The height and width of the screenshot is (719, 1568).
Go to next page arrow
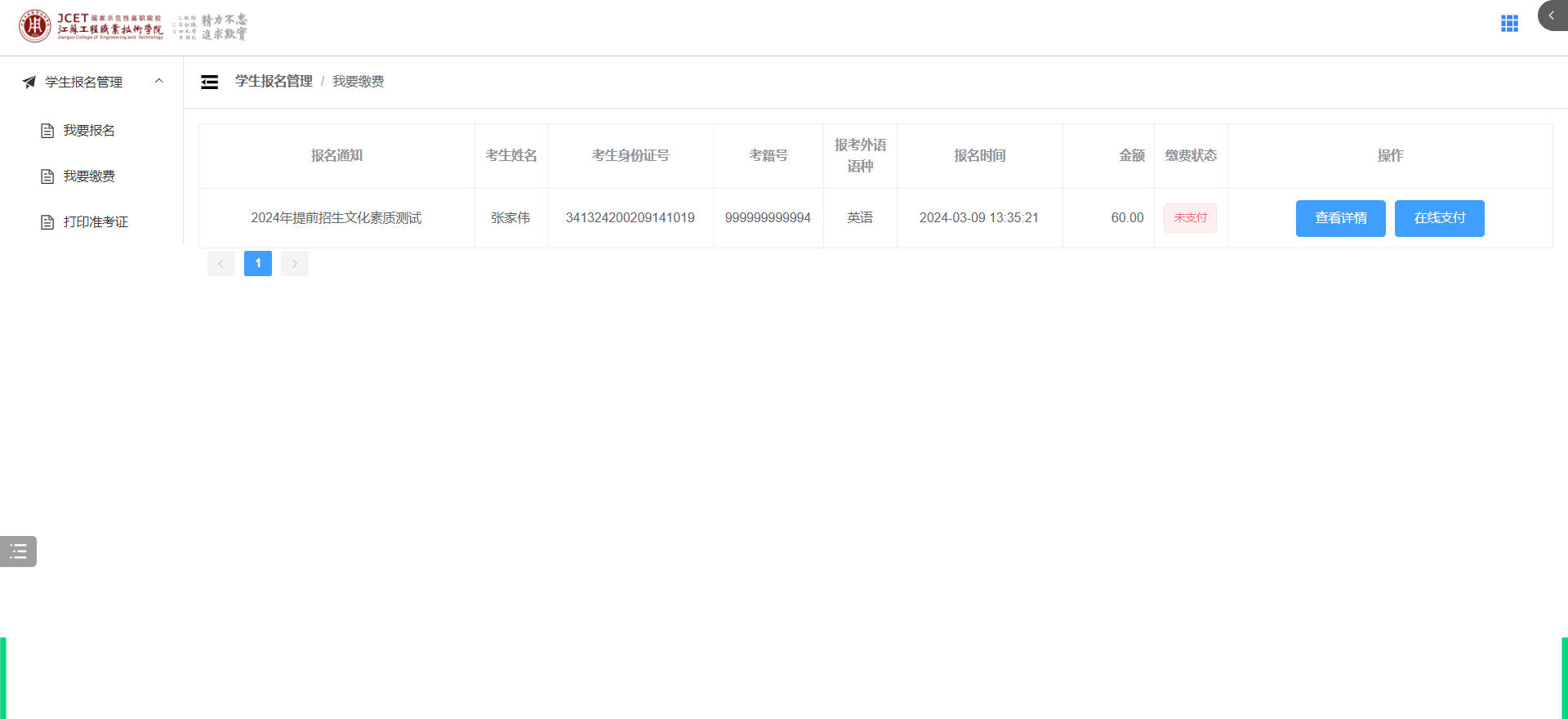(295, 264)
